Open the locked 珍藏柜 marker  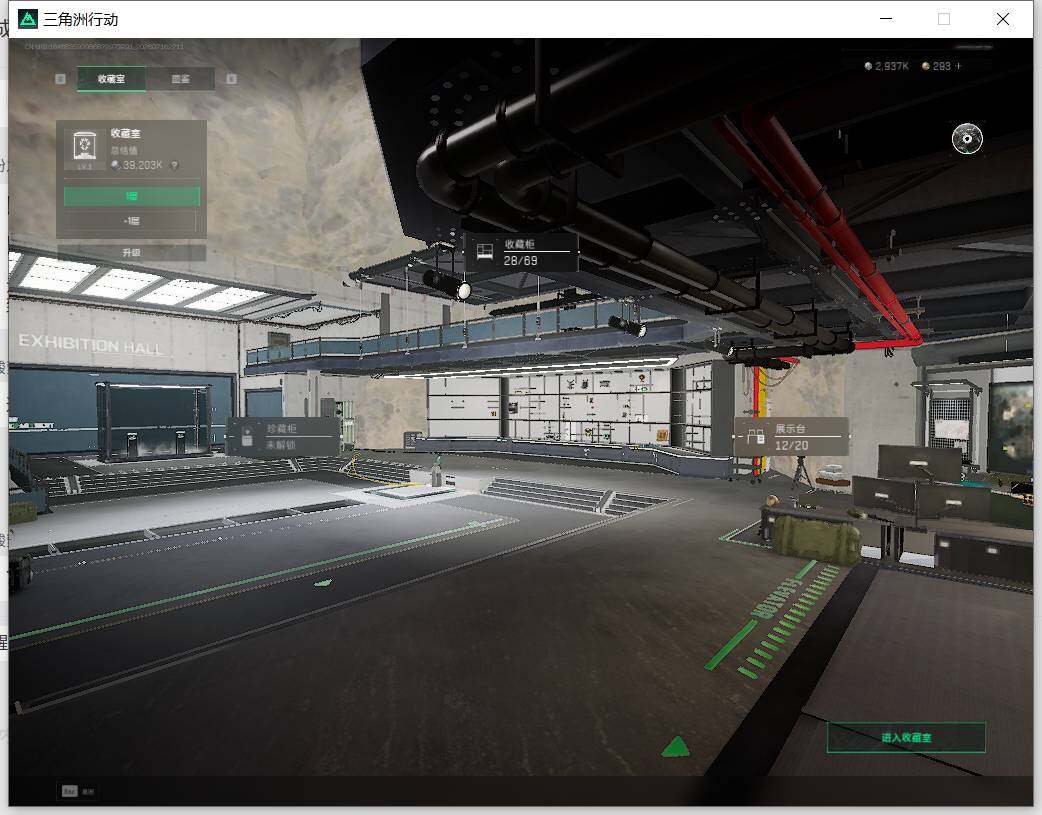pos(282,436)
